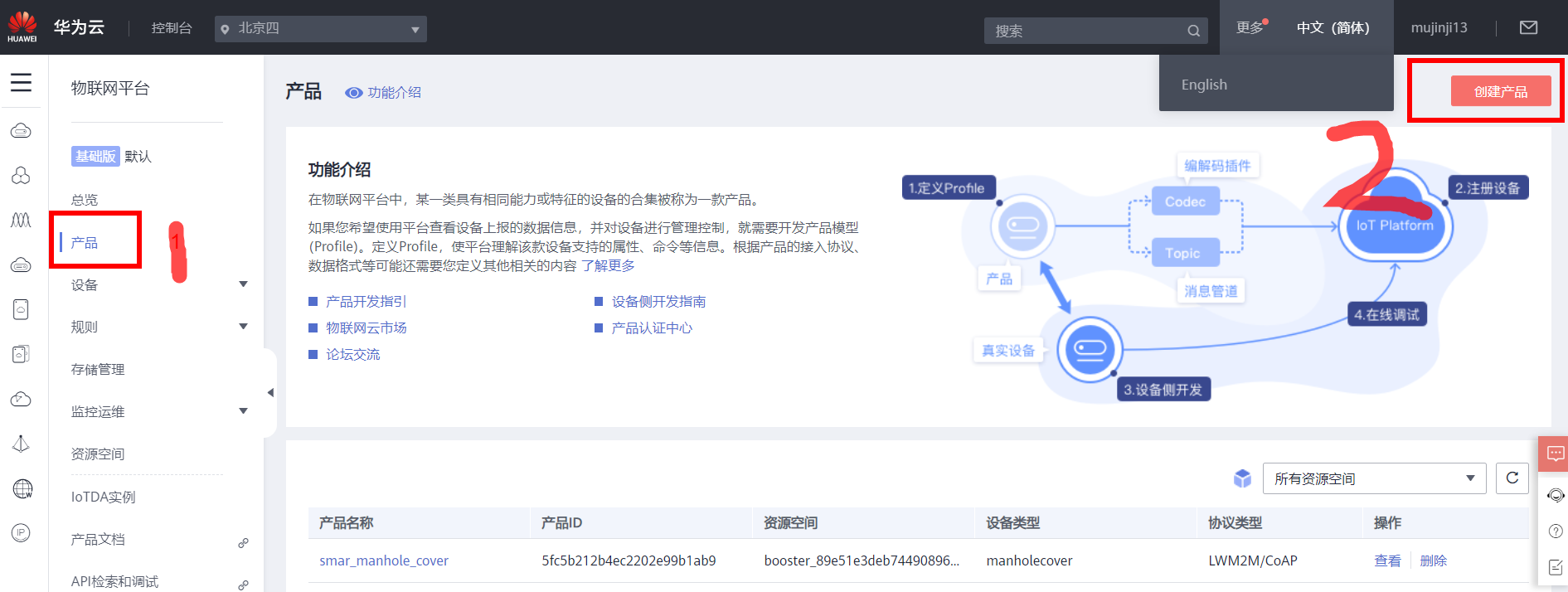This screenshot has height=592, width=1568.
Task: Go to 控制台 console
Action: [172, 28]
